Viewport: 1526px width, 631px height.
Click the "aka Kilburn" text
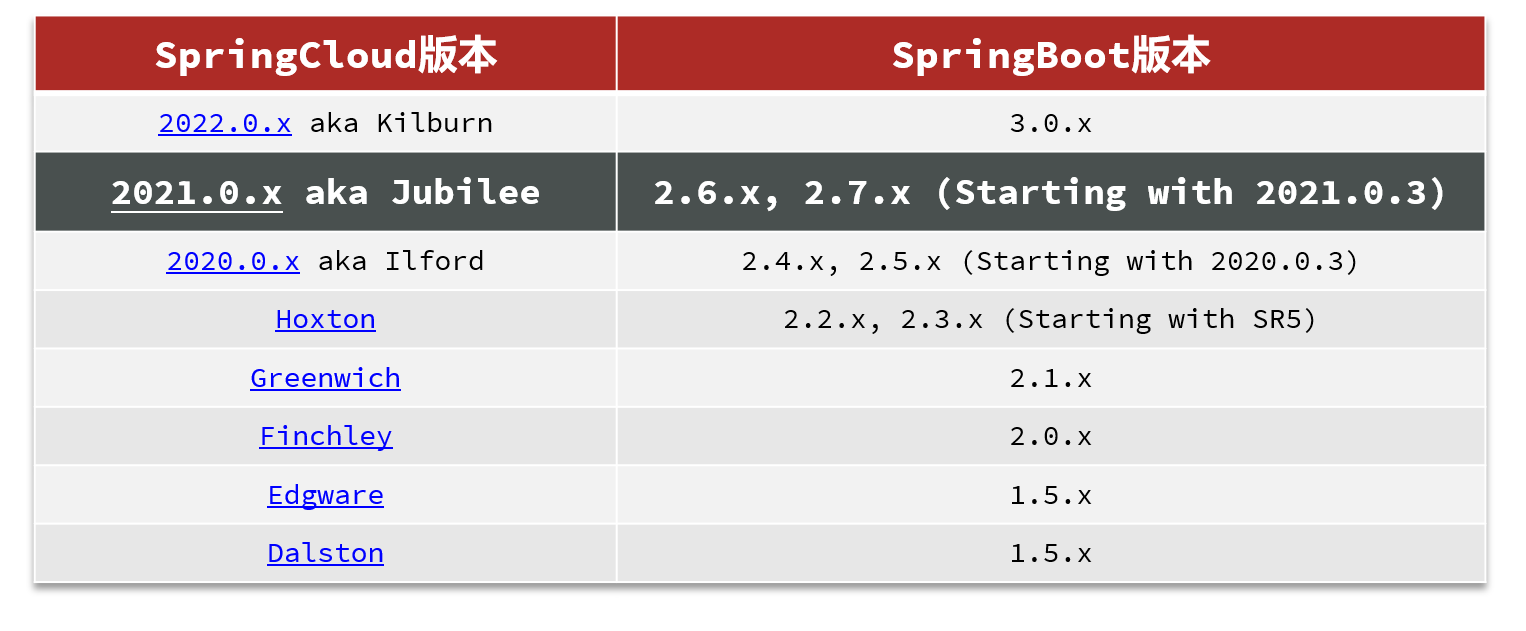tap(401, 123)
